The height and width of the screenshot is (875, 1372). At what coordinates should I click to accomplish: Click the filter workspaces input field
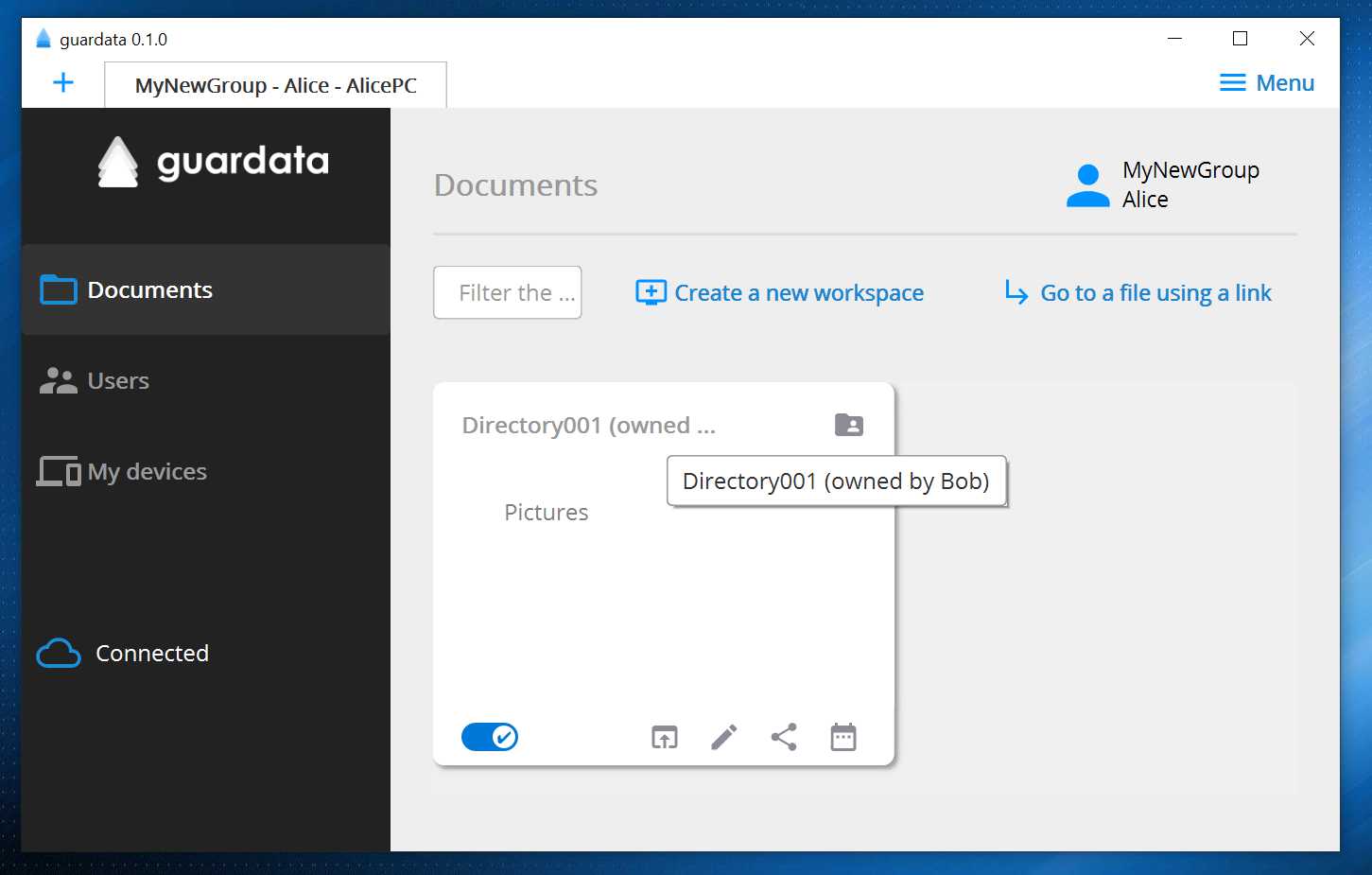pyautogui.click(x=507, y=292)
